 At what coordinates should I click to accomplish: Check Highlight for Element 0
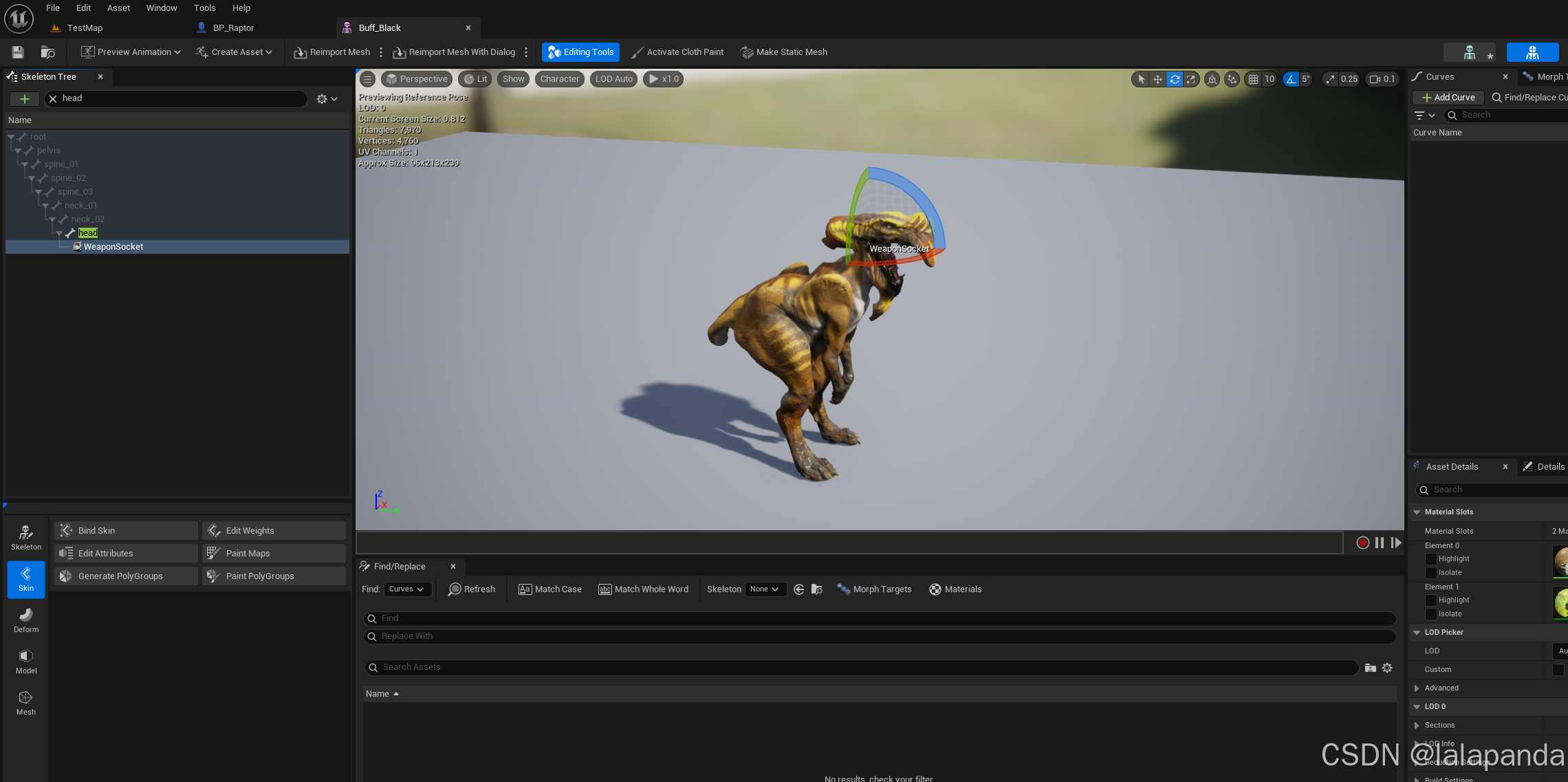(x=1431, y=559)
